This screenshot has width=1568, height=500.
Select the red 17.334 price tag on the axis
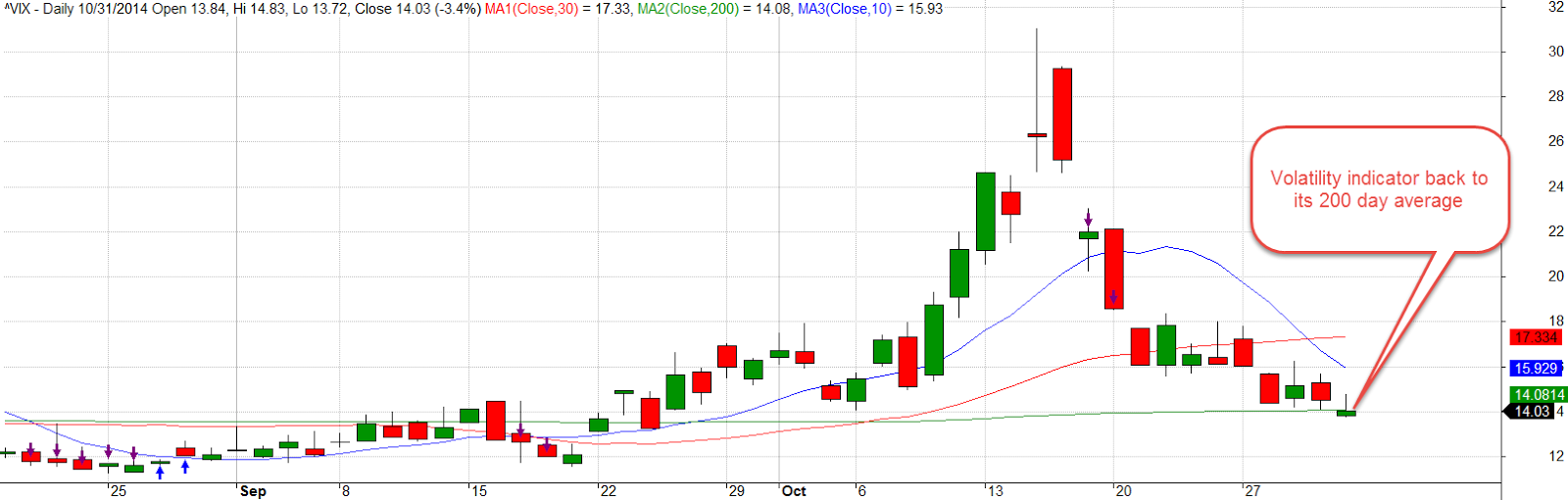pyautogui.click(x=1535, y=337)
